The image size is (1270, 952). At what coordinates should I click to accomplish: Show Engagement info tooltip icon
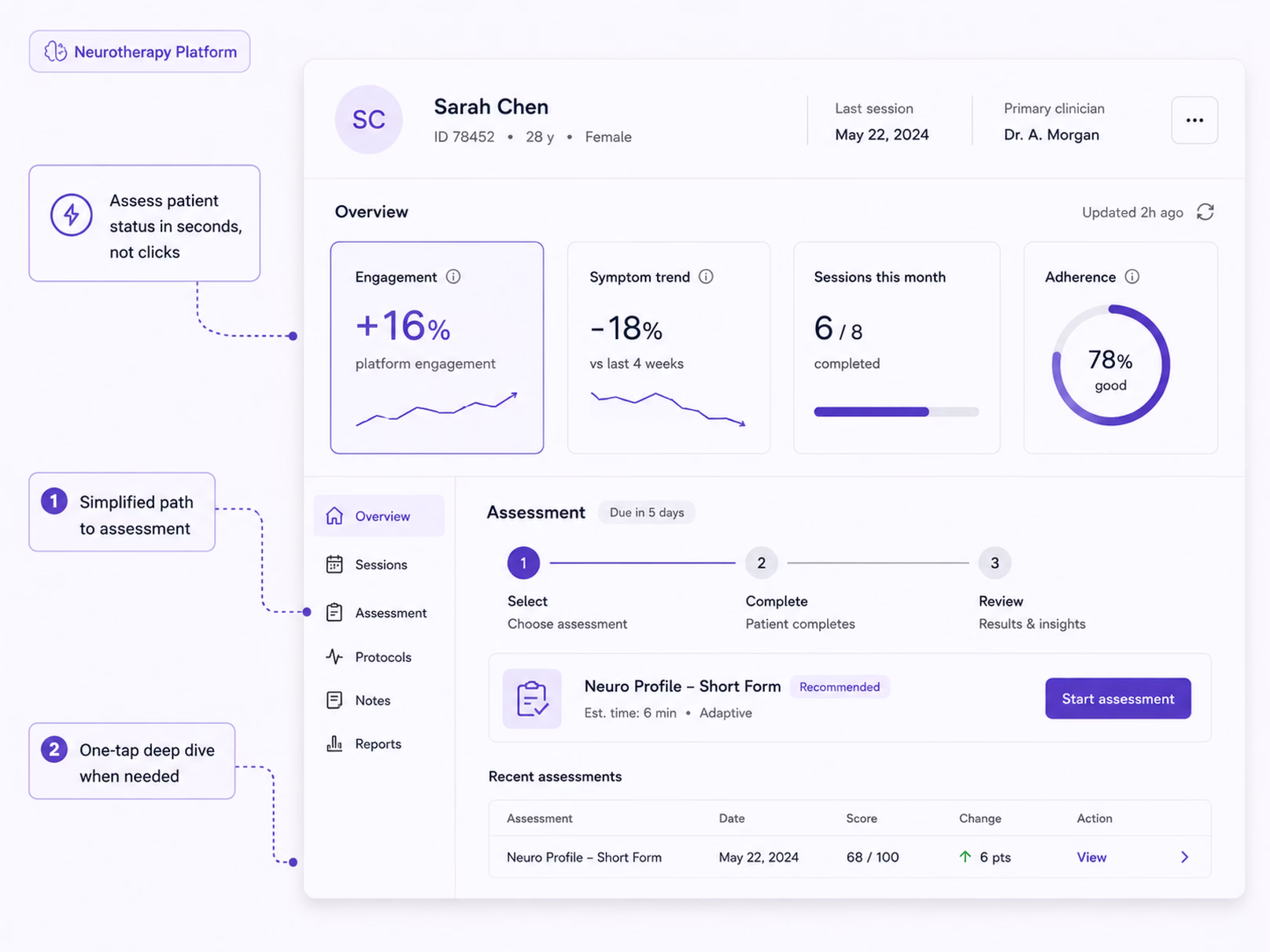point(453,277)
